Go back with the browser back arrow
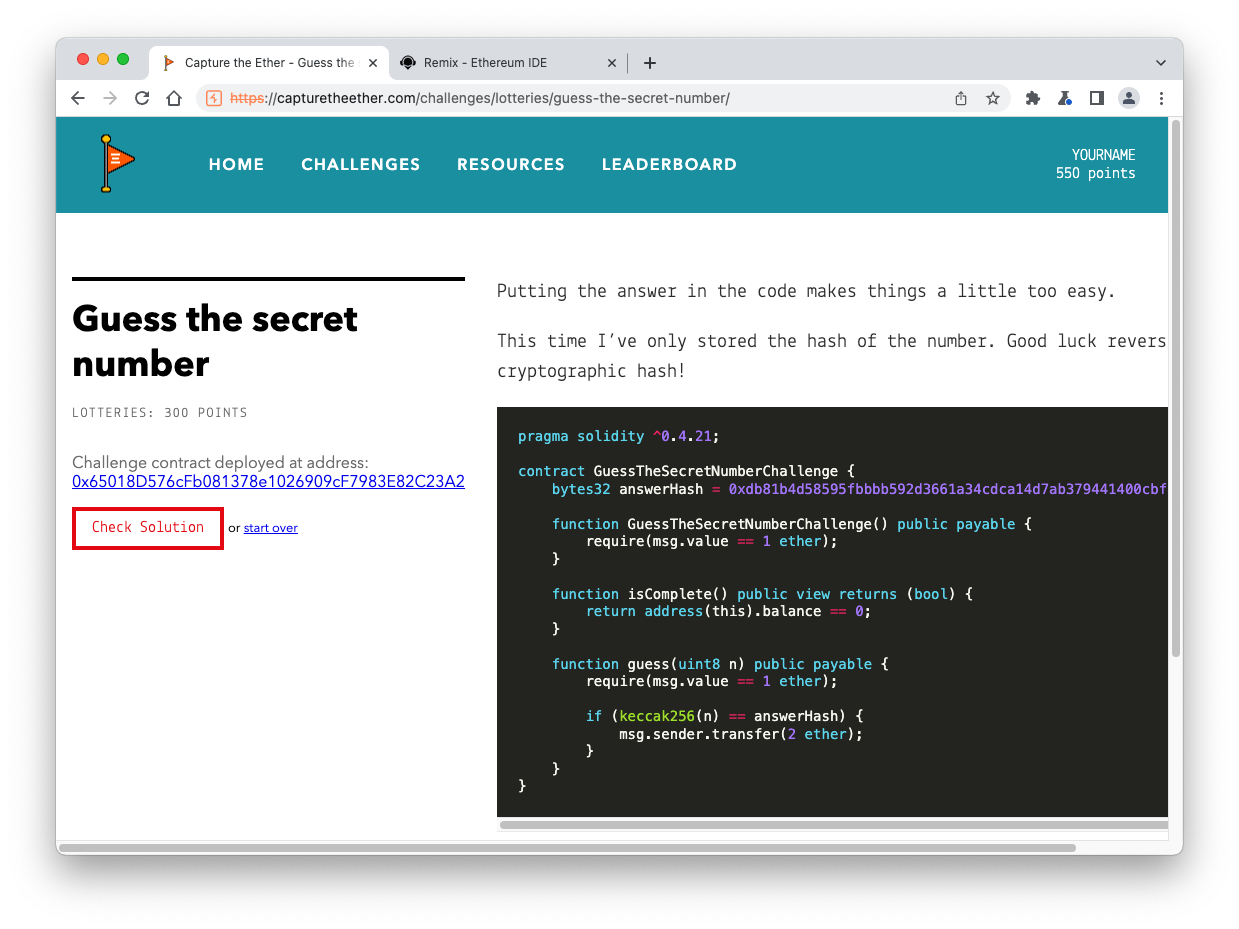1239x929 pixels. (x=78, y=98)
